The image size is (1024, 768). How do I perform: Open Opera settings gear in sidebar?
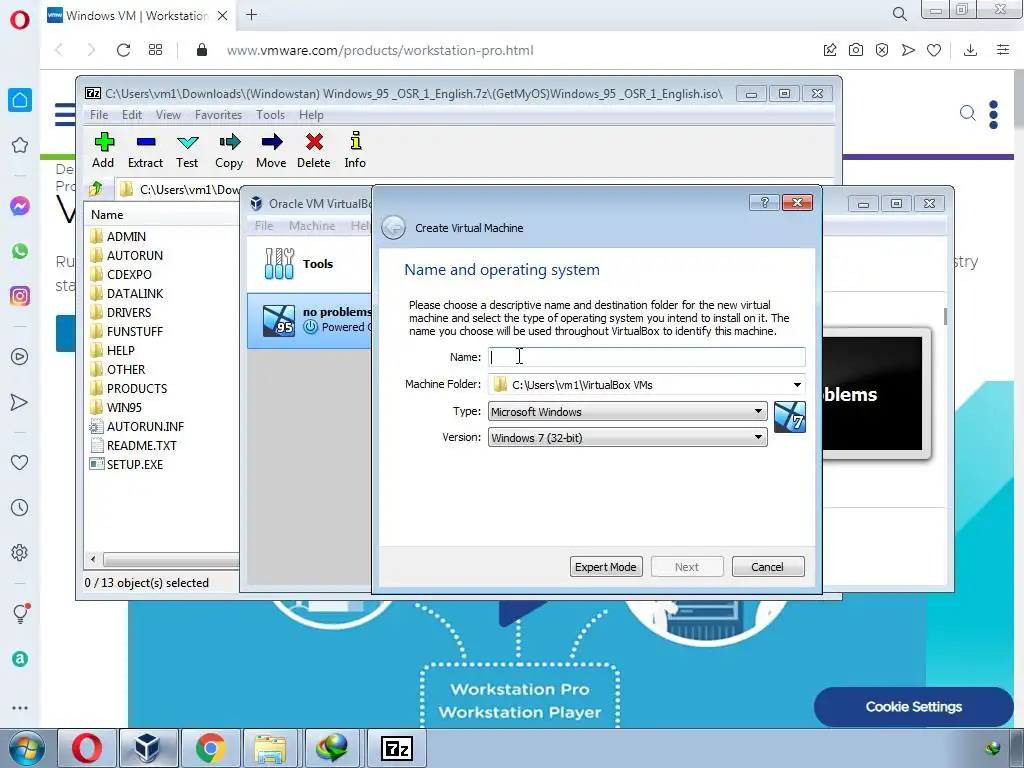[x=20, y=552]
